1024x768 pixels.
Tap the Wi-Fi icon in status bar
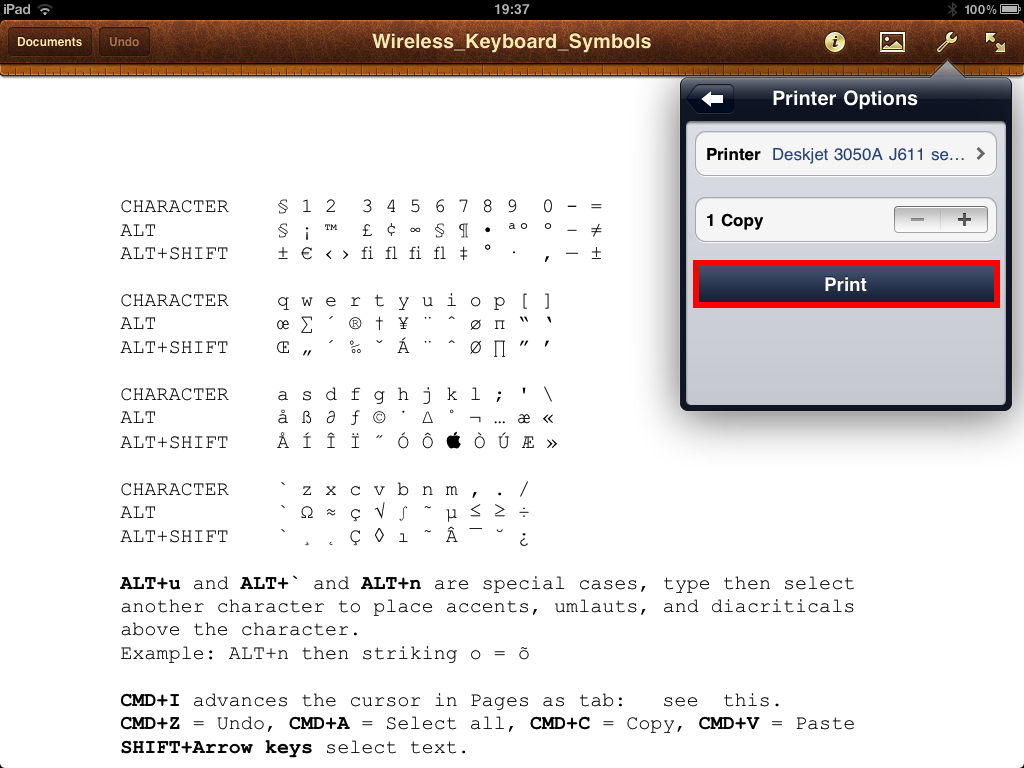[45, 9]
